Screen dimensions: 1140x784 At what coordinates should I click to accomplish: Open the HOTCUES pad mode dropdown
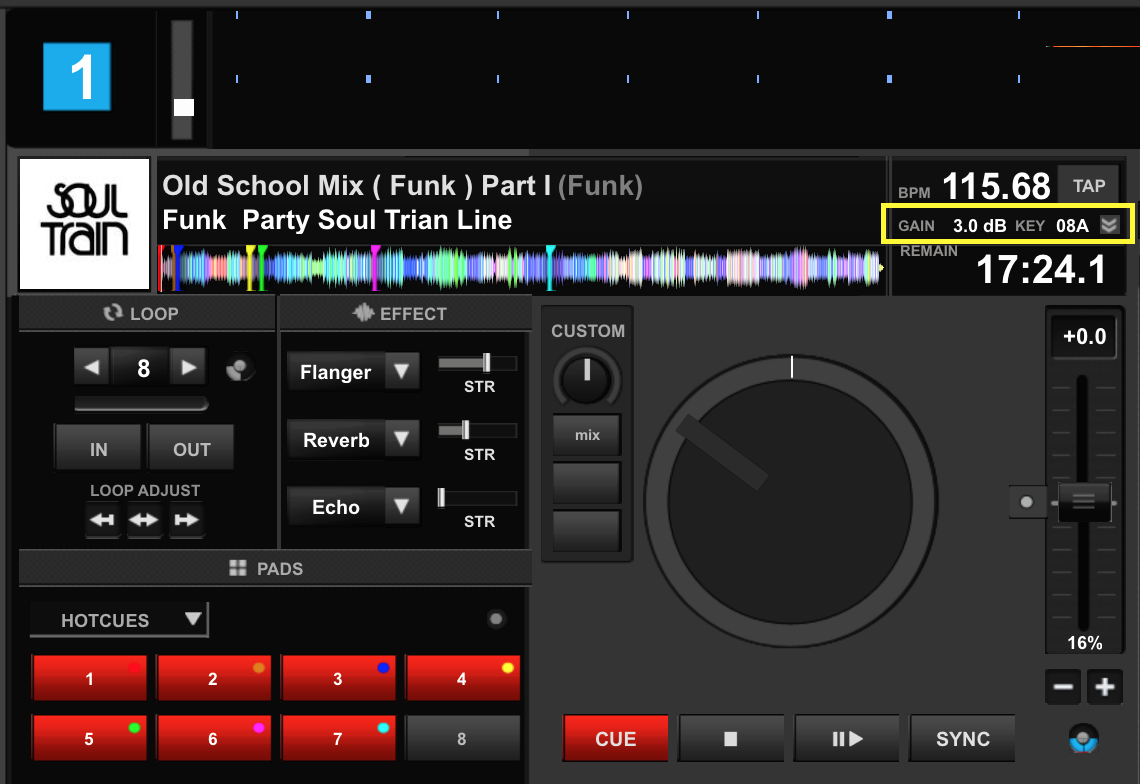pyautogui.click(x=119, y=620)
